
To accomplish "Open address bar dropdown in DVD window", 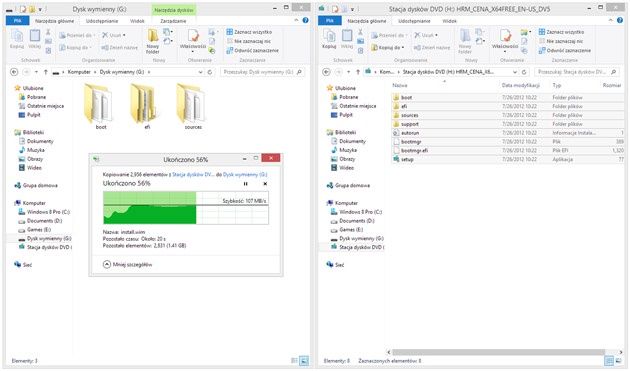I will [514, 72].
